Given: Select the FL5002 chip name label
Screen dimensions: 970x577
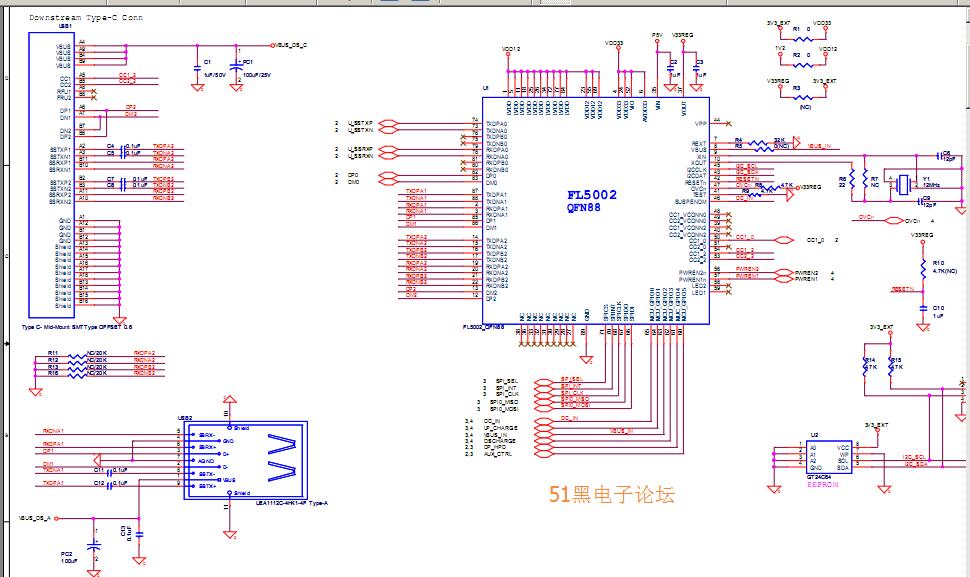Looking at the screenshot, I should point(592,195).
